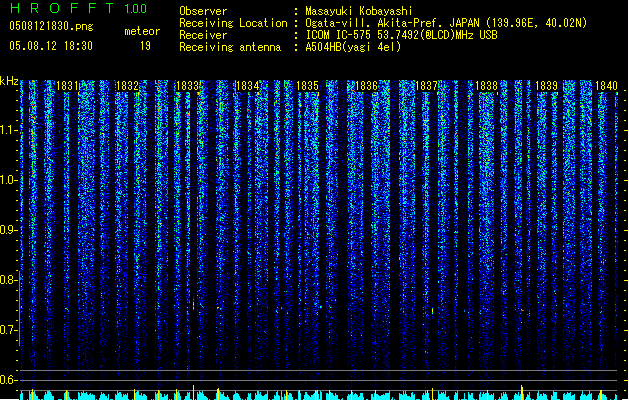This screenshot has height=400, width=629.
Task: Click the 0.7 kHz axis tick label
Action: pos(8,330)
